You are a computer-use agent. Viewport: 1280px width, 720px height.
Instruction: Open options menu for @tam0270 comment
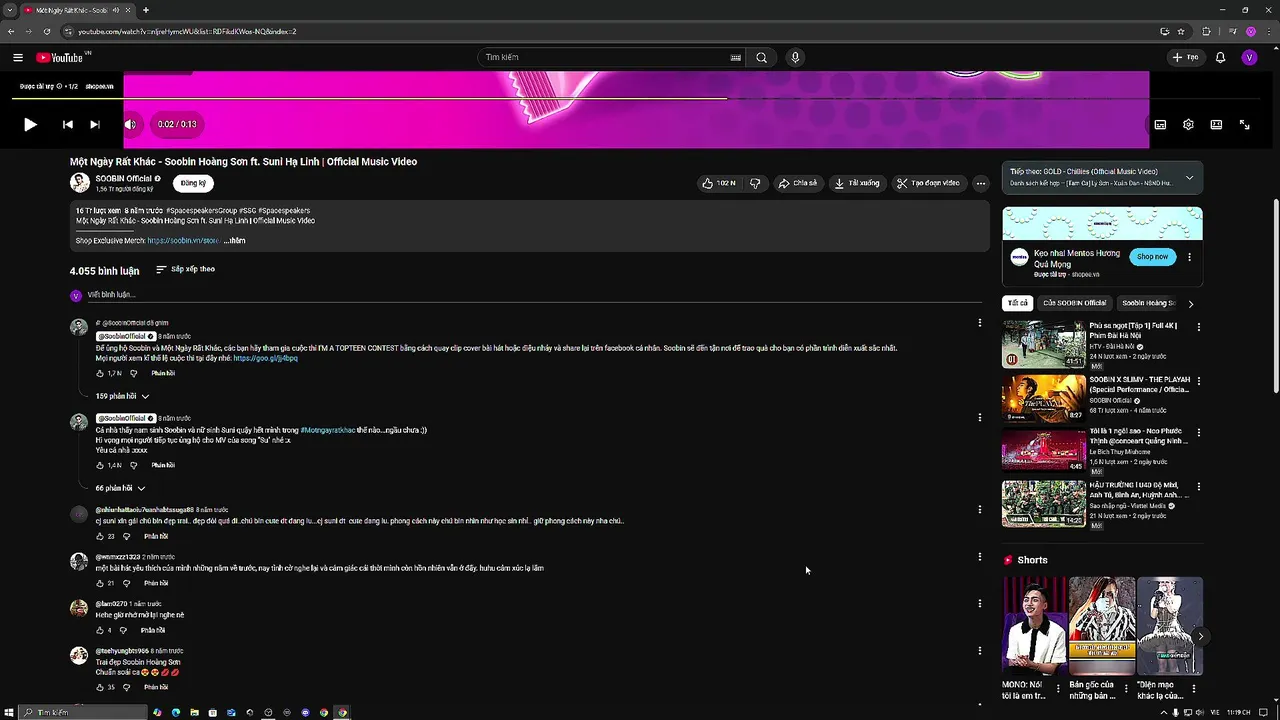pyautogui.click(x=980, y=603)
